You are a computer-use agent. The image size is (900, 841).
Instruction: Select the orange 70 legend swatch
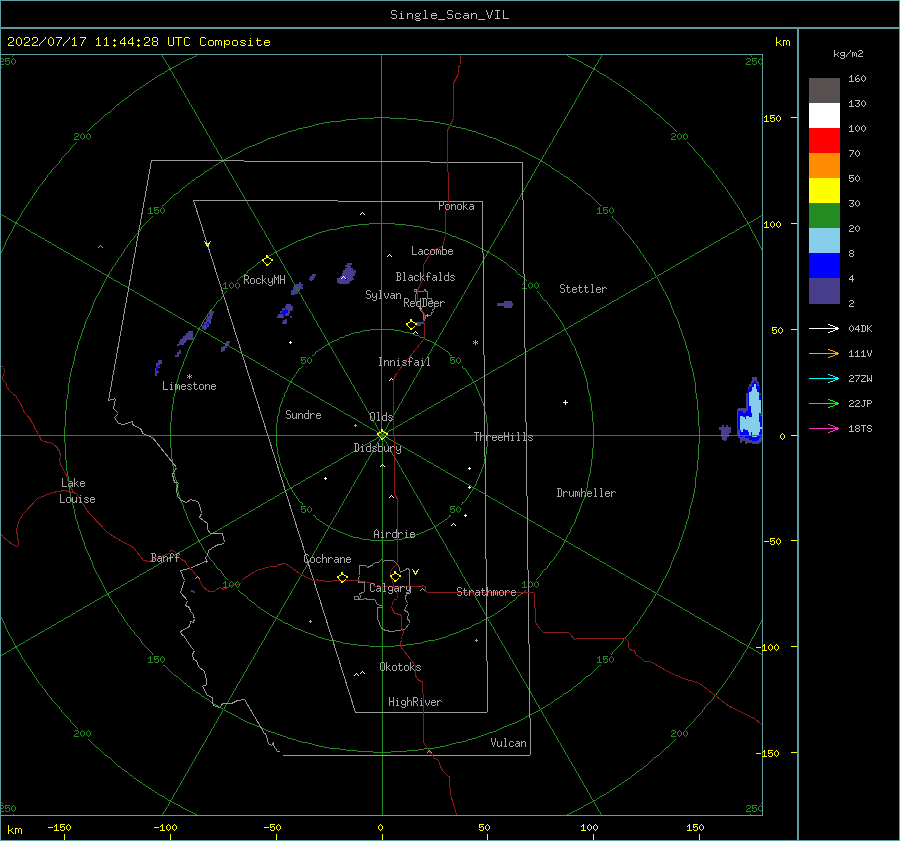click(x=824, y=165)
